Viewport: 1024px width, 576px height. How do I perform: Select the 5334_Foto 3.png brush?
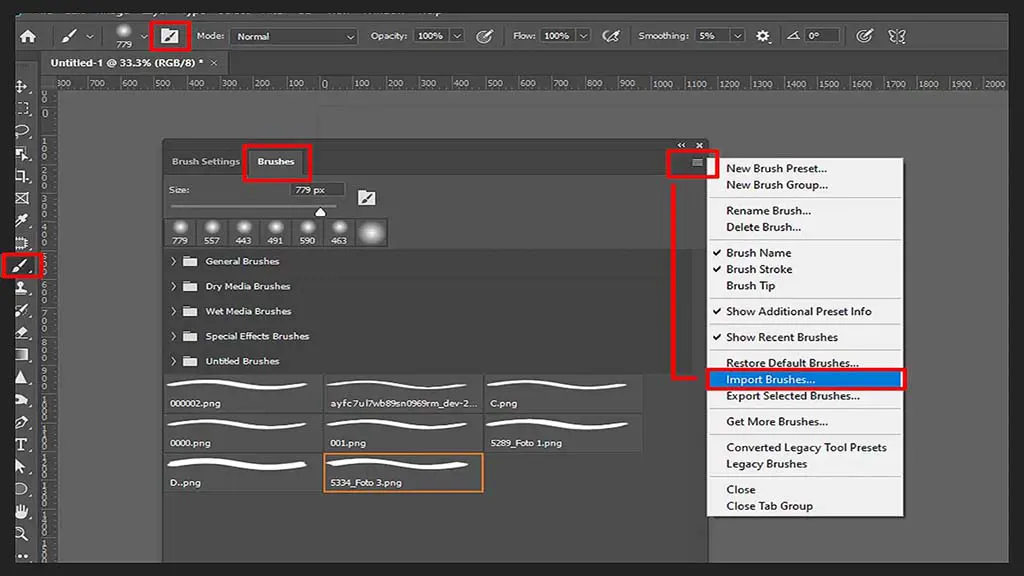point(404,473)
